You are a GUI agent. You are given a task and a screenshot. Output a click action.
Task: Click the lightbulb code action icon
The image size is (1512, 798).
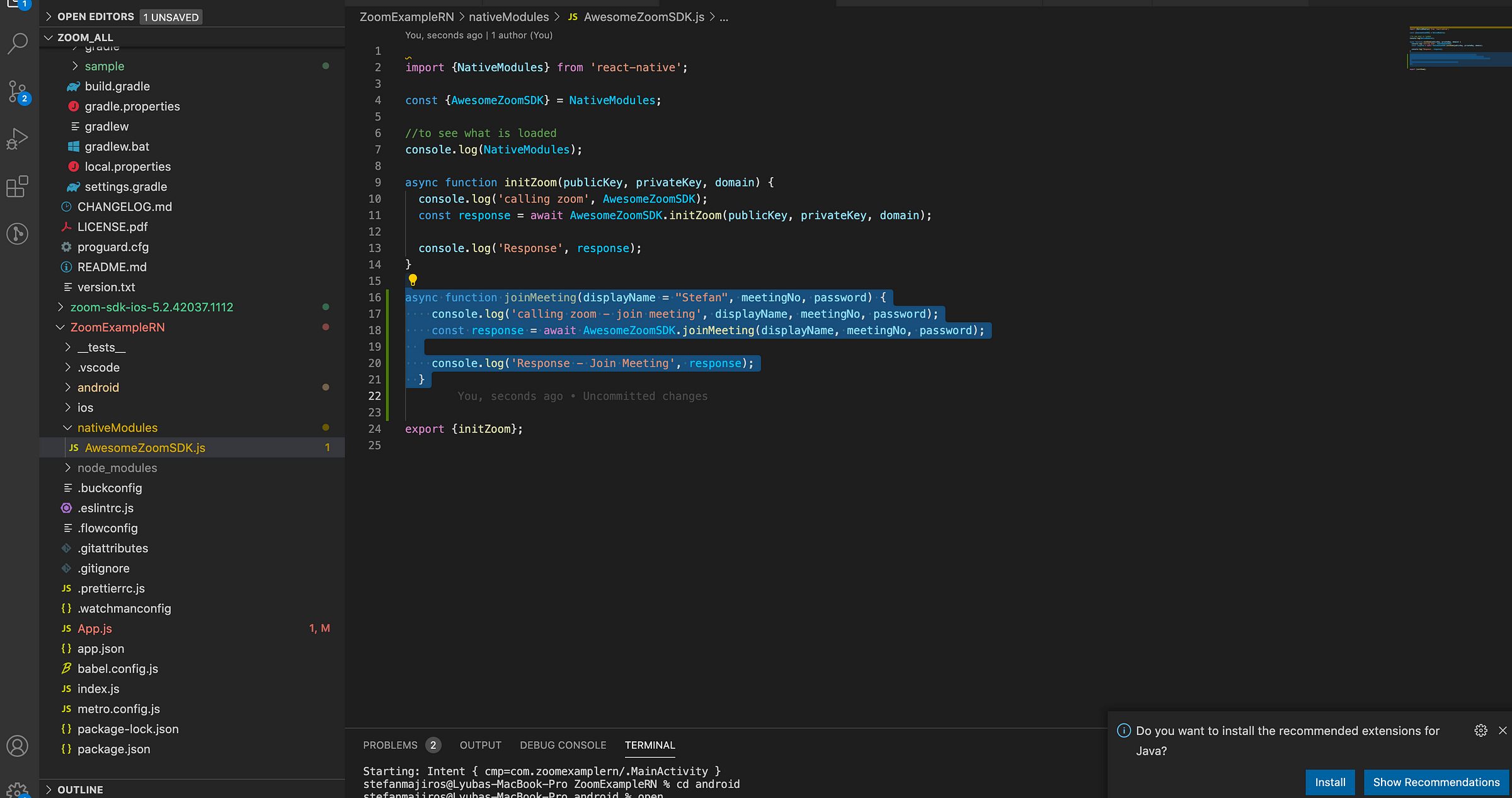pos(413,279)
